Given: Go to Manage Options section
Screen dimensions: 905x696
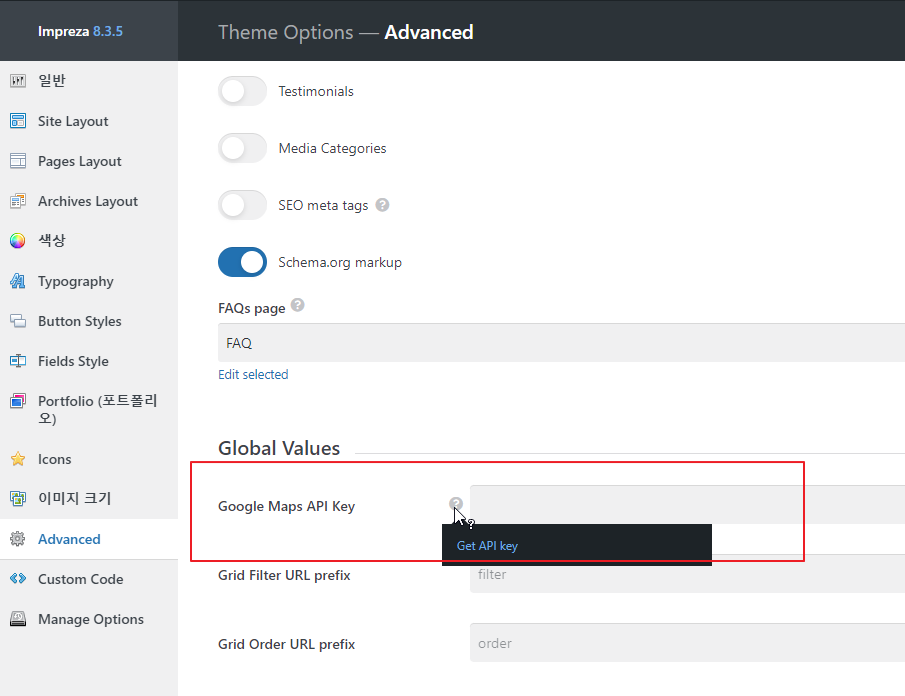Looking at the screenshot, I should pos(89,619).
